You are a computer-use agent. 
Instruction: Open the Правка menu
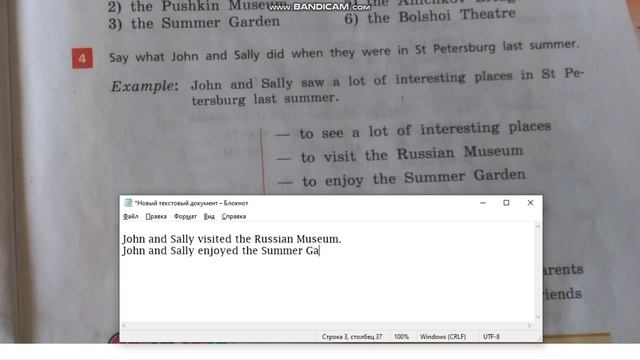156,216
